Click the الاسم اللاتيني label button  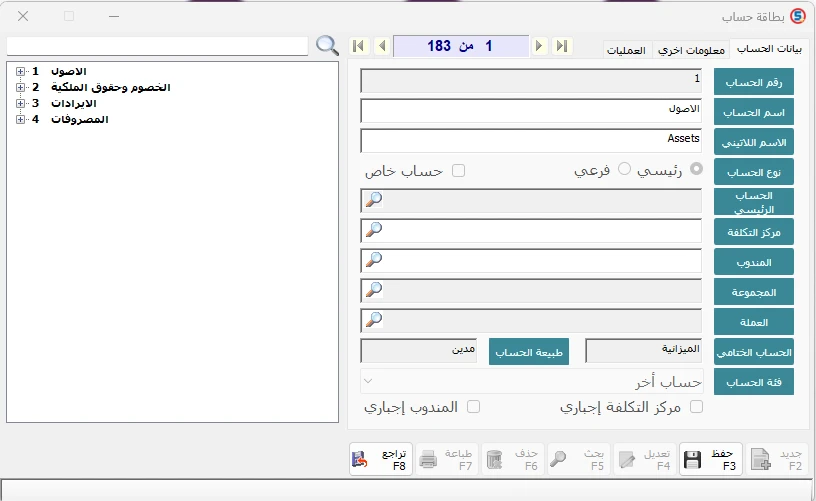pos(754,142)
